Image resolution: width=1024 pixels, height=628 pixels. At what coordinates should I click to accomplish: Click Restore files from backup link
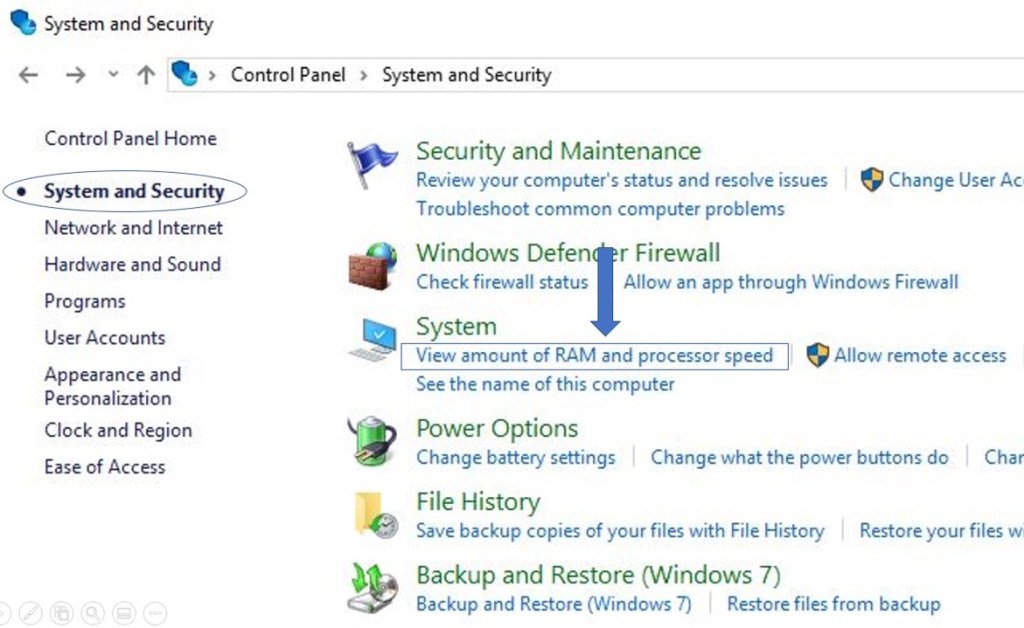pos(833,604)
